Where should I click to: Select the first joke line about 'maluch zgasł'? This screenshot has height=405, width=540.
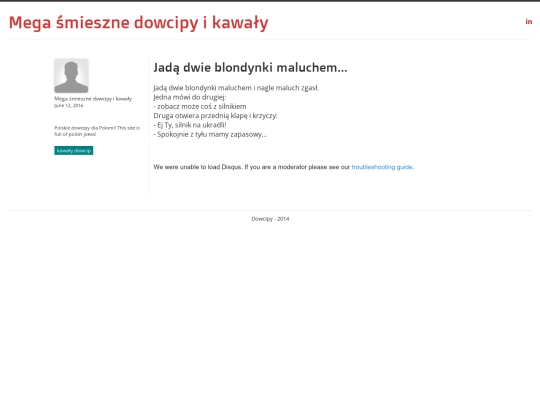tap(236, 88)
